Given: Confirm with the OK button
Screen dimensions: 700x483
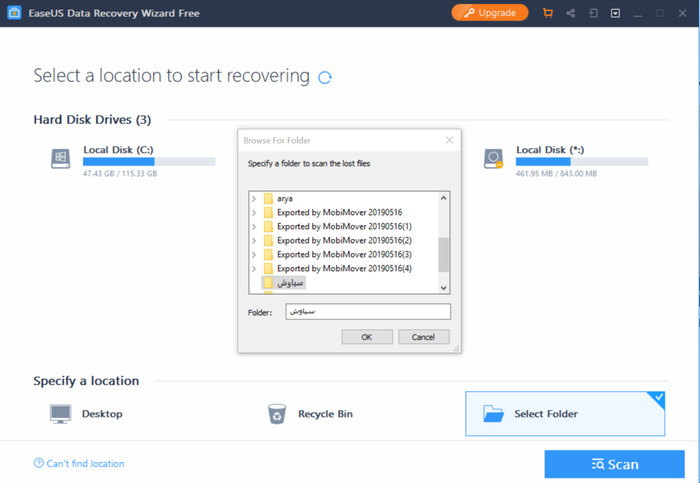Looking at the screenshot, I should [367, 337].
